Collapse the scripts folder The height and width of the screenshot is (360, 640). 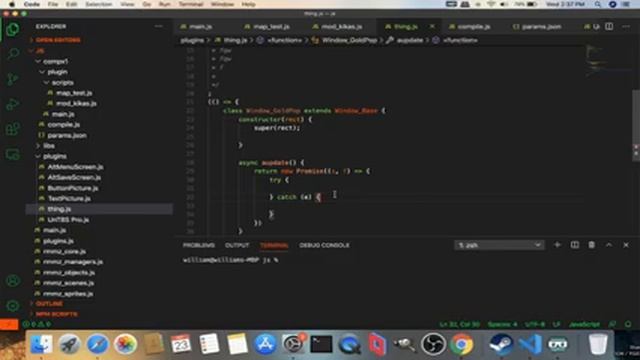click(62, 82)
